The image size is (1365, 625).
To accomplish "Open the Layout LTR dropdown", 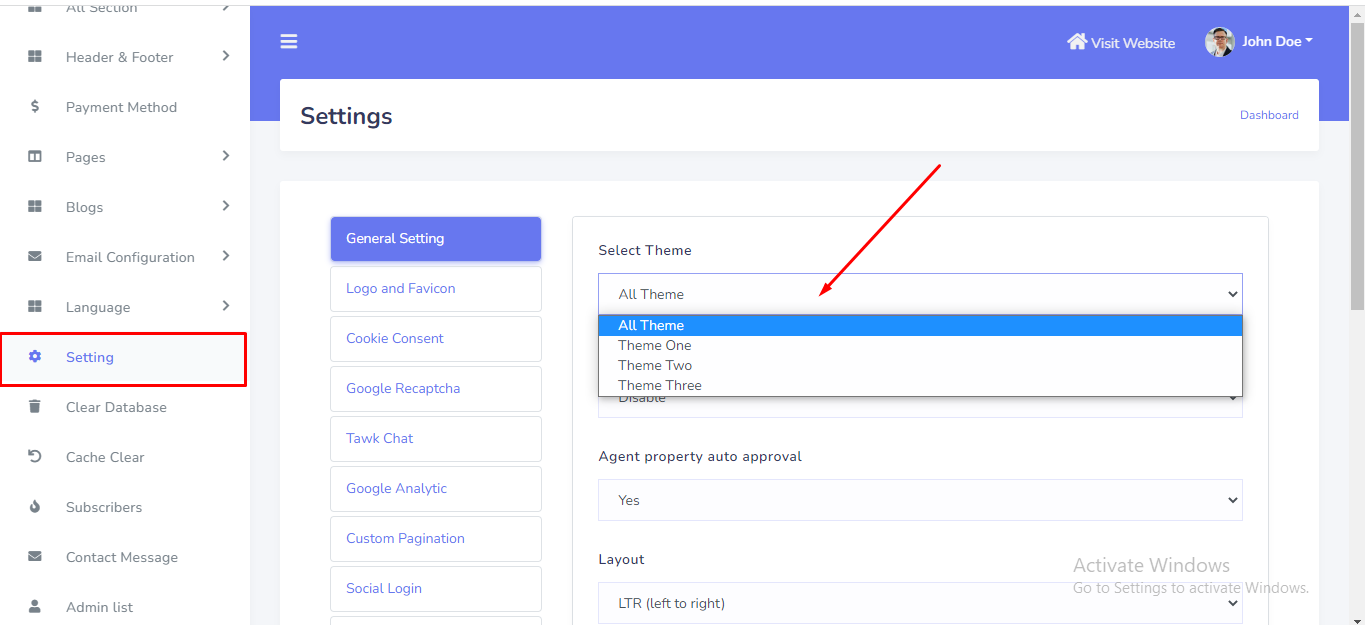I will pos(919,603).
